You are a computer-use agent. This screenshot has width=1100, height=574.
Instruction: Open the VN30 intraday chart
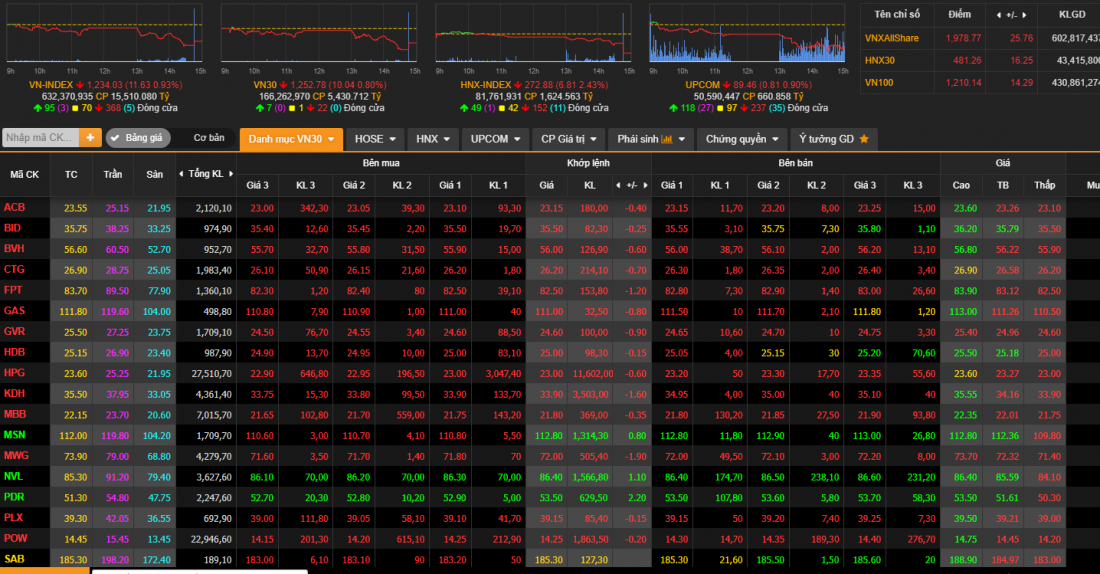pos(319,33)
